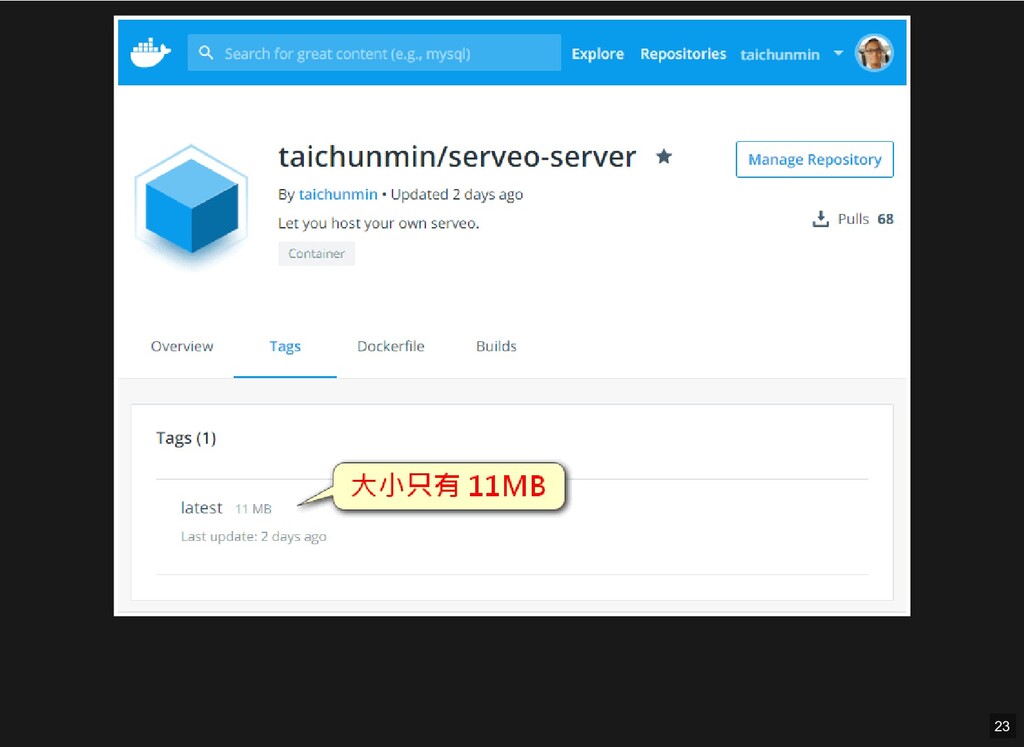Open the Explore page
This screenshot has width=1024, height=747.
[598, 54]
